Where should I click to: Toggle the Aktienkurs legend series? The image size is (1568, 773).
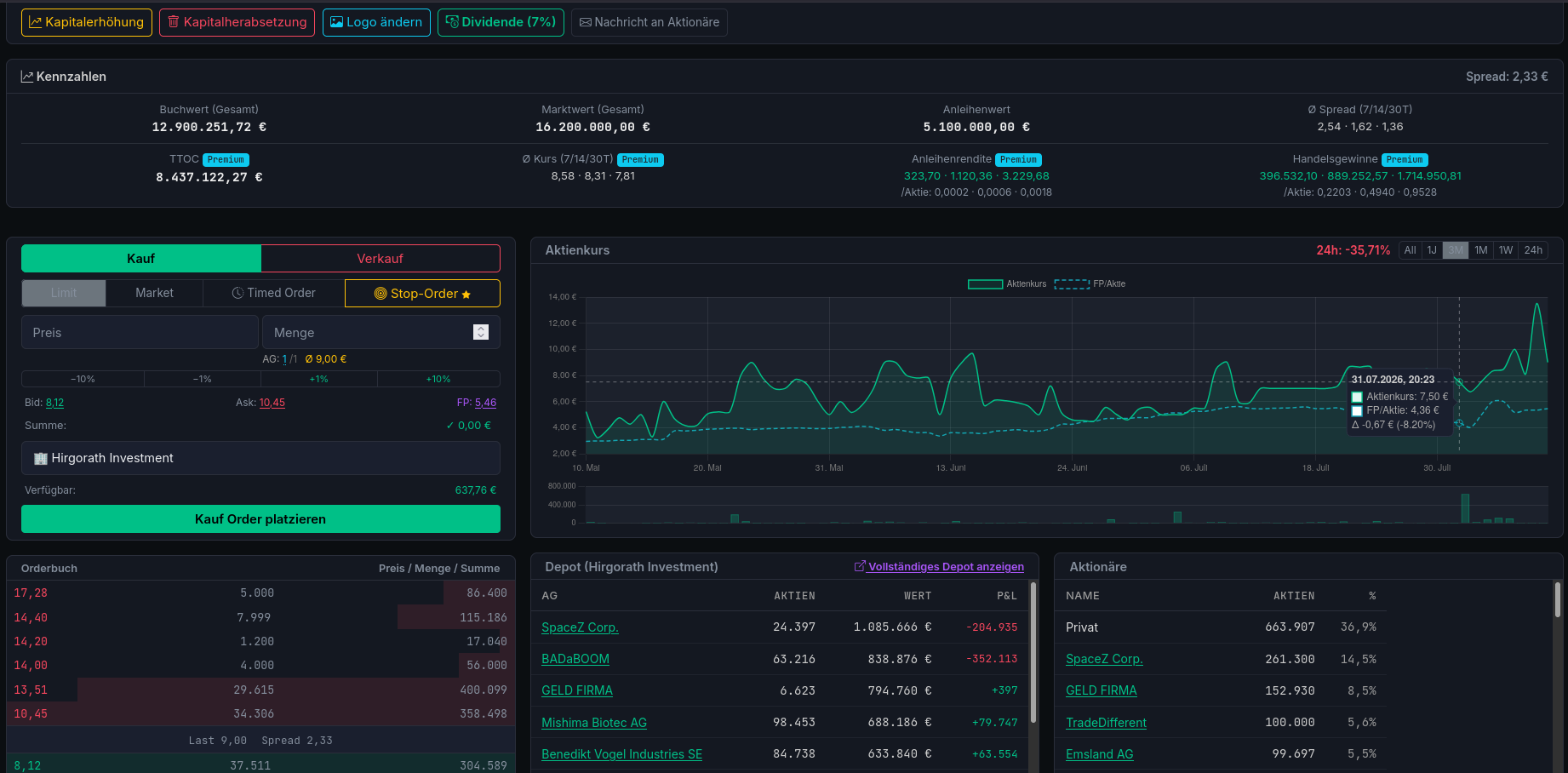[x=1007, y=284]
